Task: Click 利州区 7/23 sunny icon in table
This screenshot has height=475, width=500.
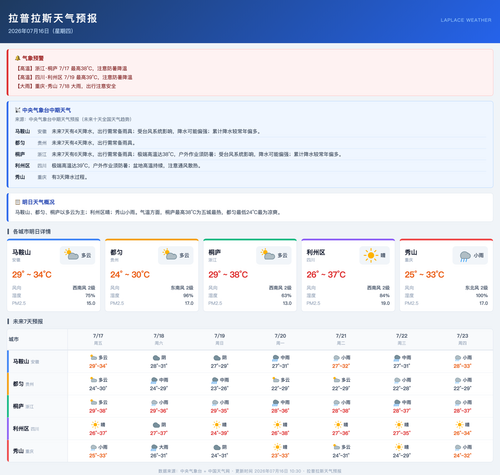Action: [x=460, y=425]
